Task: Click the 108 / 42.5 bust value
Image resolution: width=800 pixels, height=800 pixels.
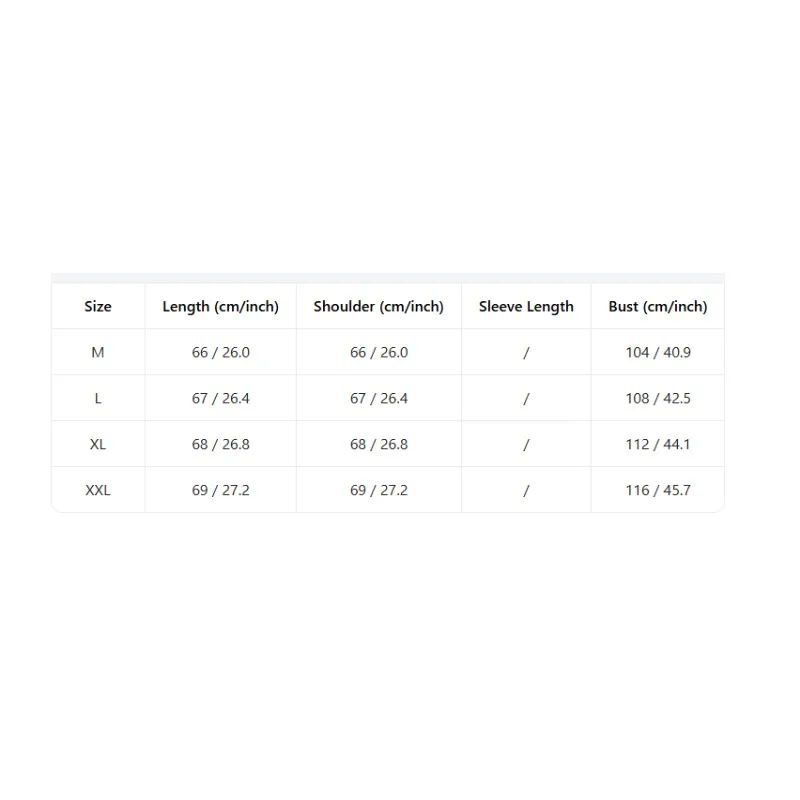Action: [658, 398]
